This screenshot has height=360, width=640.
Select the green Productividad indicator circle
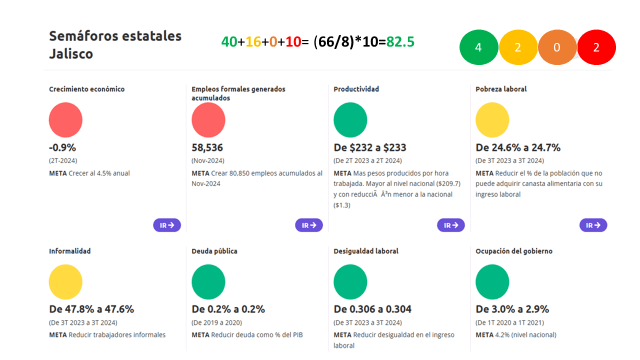pos(350,120)
